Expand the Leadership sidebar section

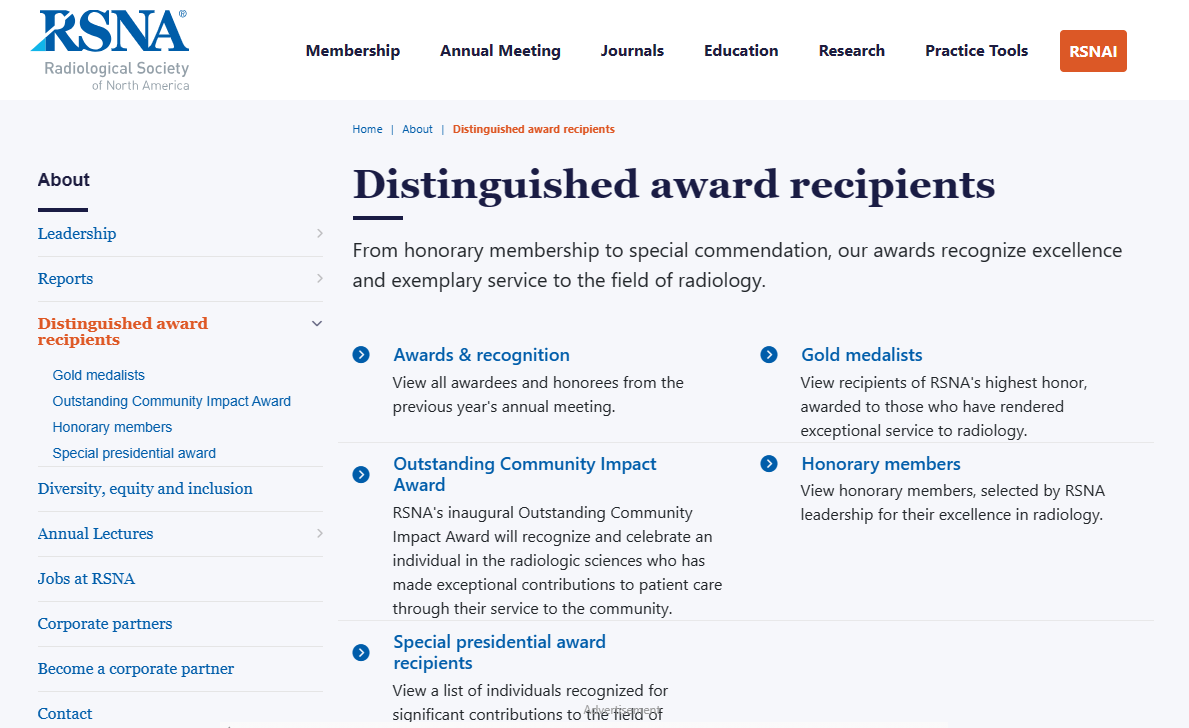319,234
